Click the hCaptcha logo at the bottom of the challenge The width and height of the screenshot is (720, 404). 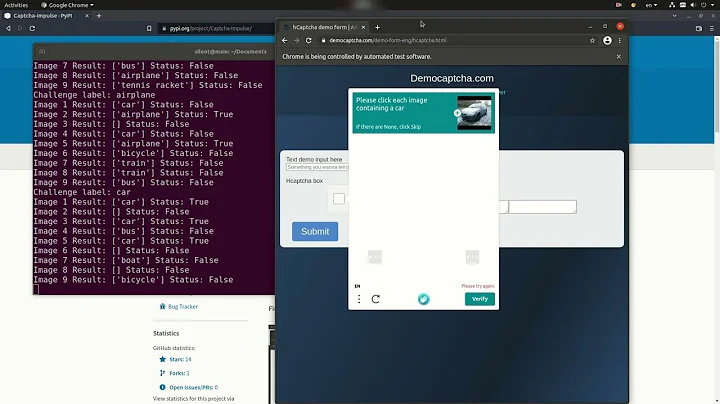point(423,299)
